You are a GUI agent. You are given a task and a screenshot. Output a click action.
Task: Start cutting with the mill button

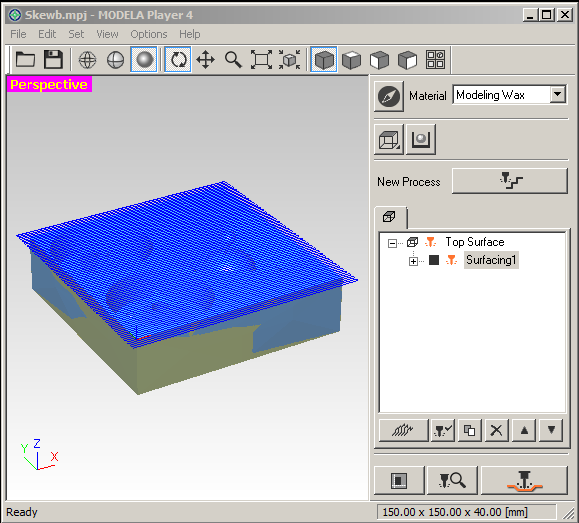524,480
